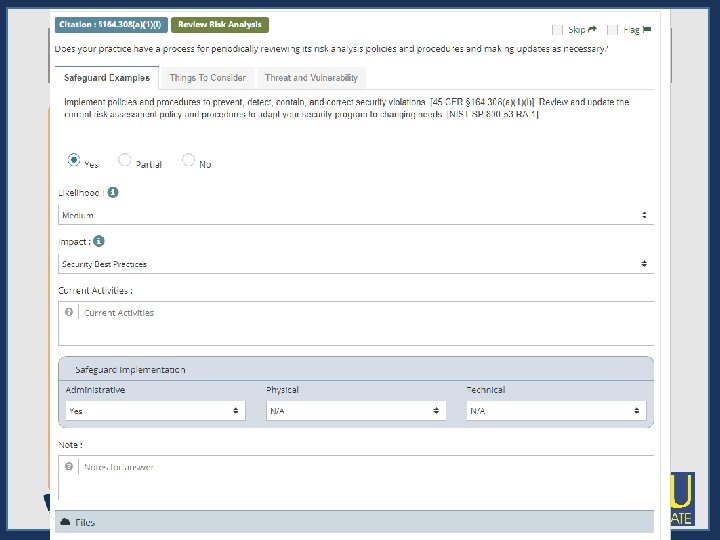
Task: Open the Physical safeguard dropdown
Action: tap(356, 411)
